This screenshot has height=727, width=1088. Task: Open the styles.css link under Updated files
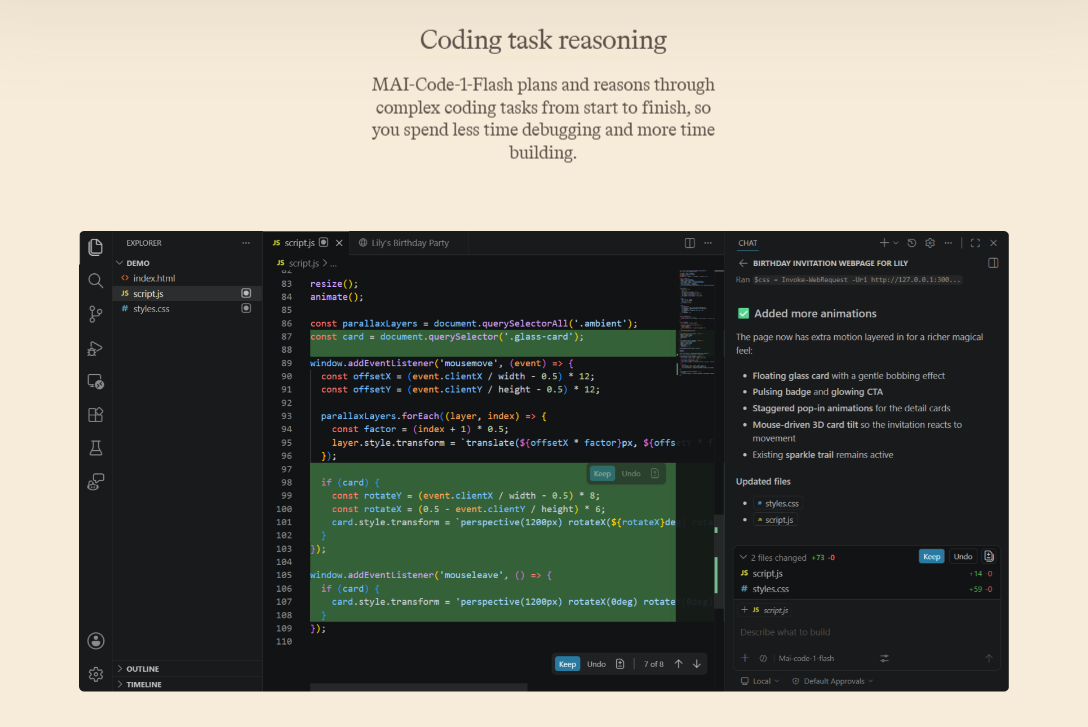[x=778, y=504]
